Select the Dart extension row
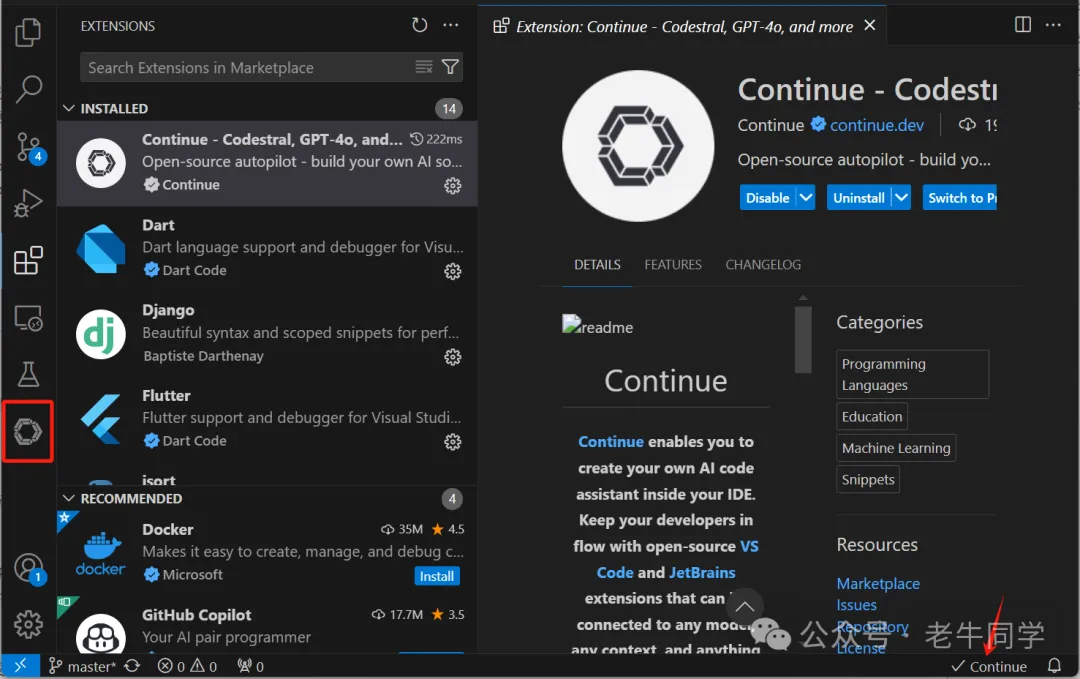Image resolution: width=1080 pixels, height=679 pixels. [267, 248]
